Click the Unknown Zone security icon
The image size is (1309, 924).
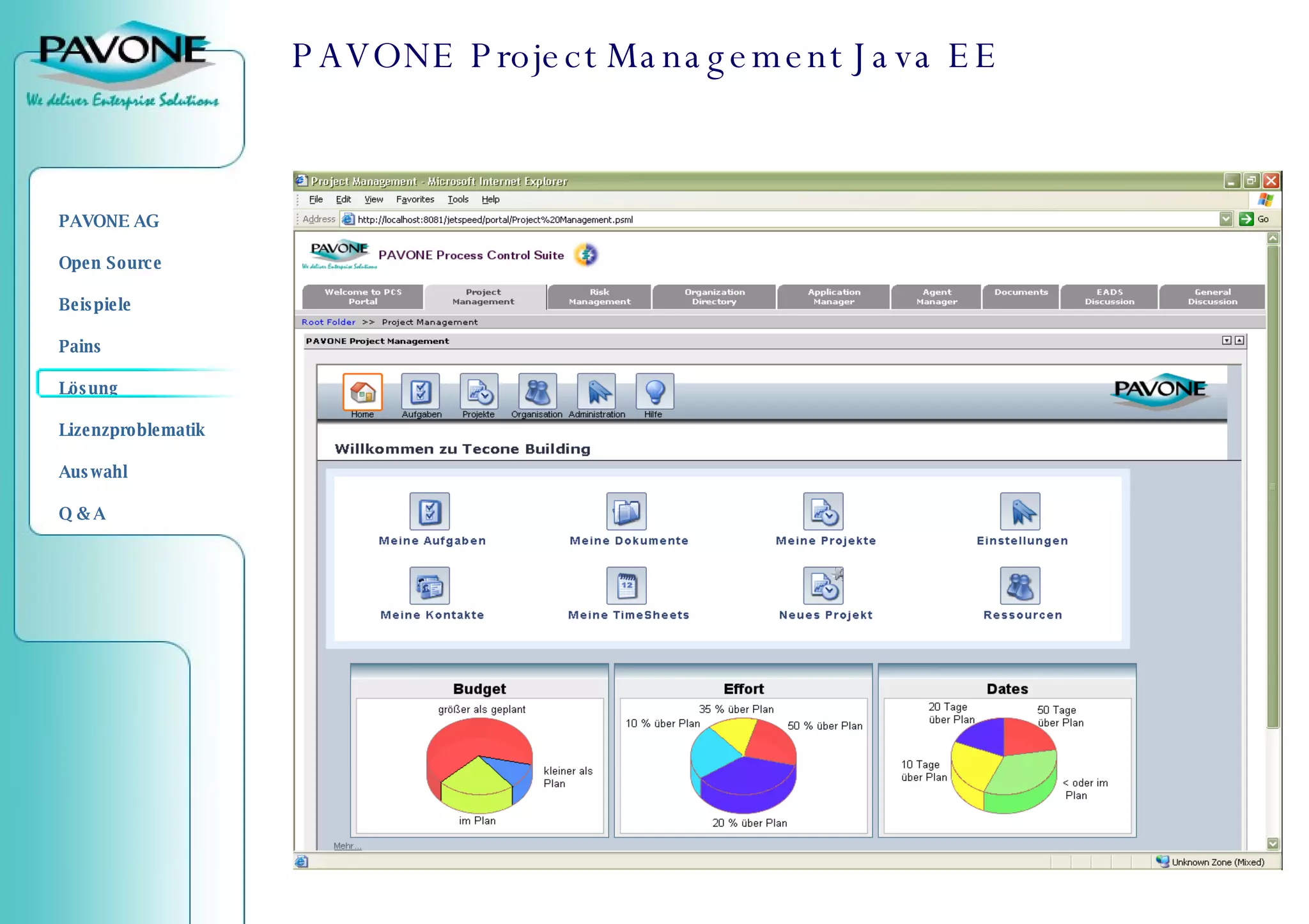[1163, 862]
